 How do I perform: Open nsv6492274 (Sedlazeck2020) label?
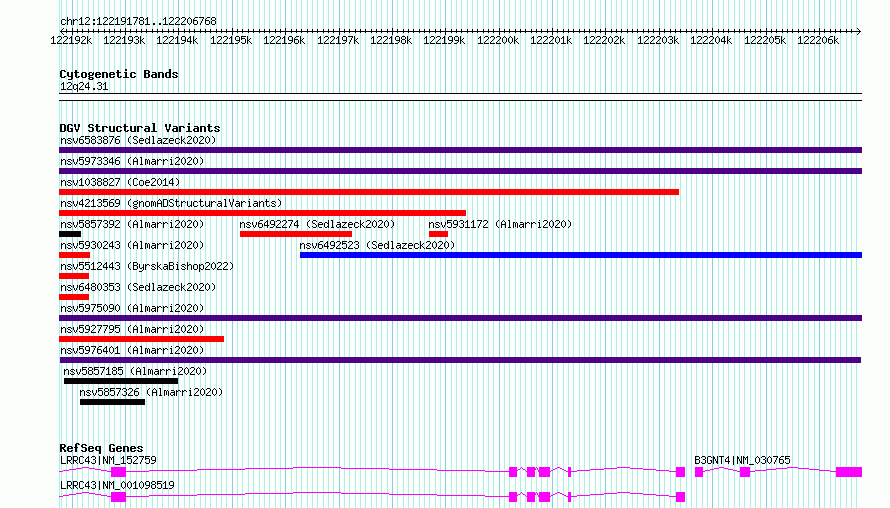(x=317, y=224)
